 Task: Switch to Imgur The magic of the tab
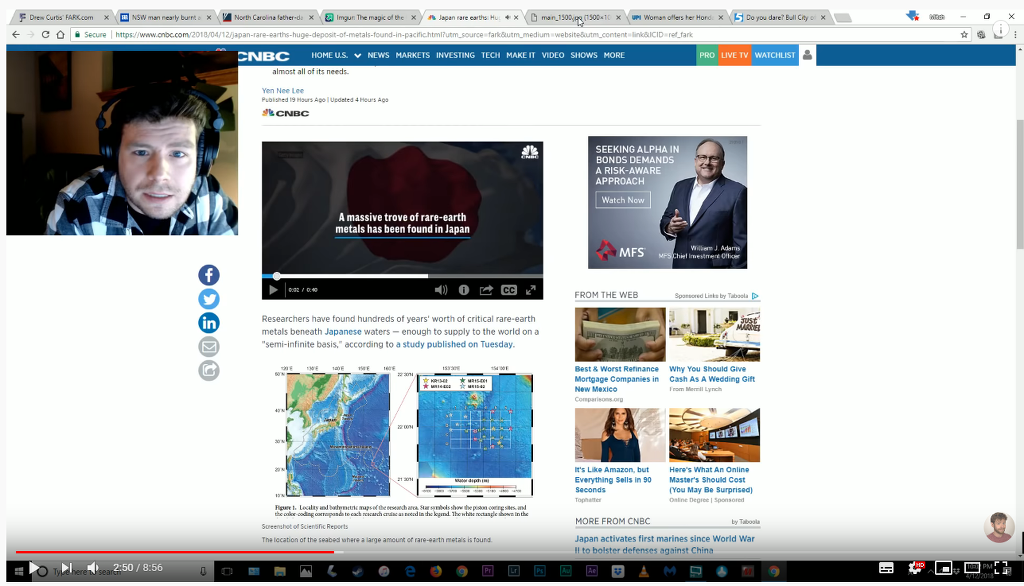click(x=369, y=18)
